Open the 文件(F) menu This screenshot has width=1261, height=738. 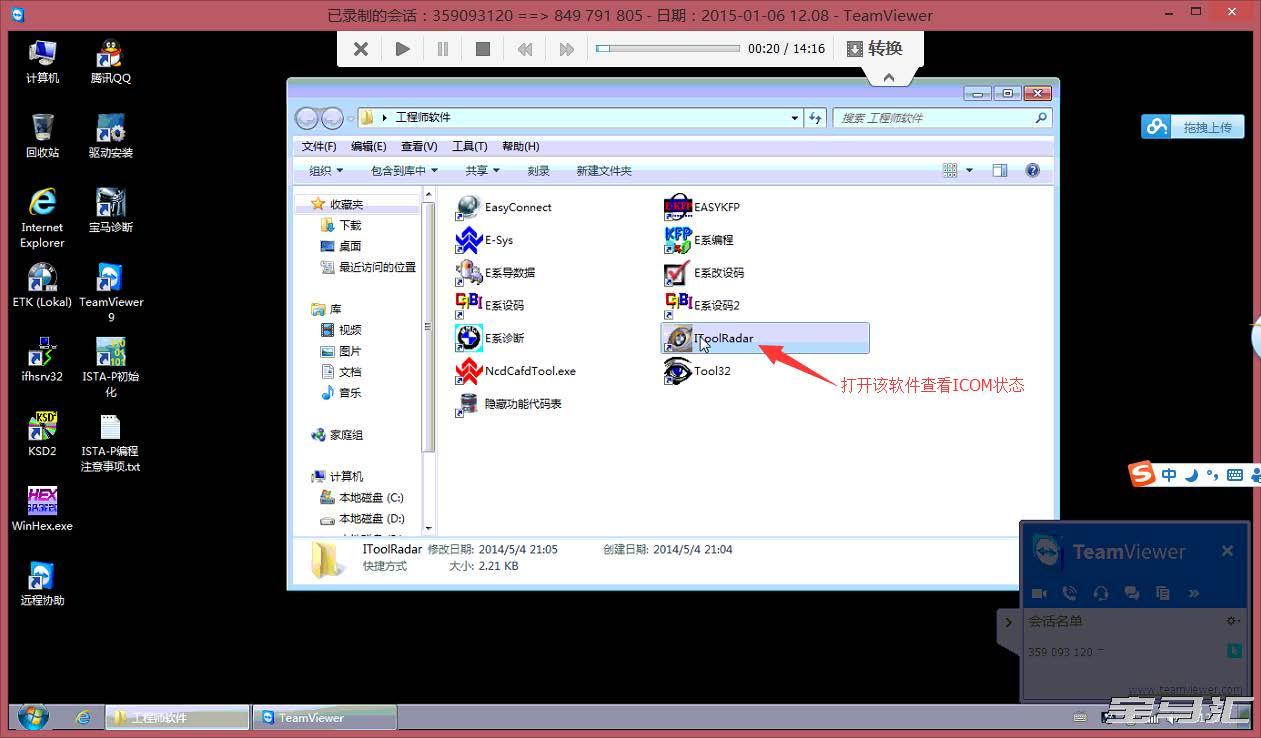pos(319,146)
